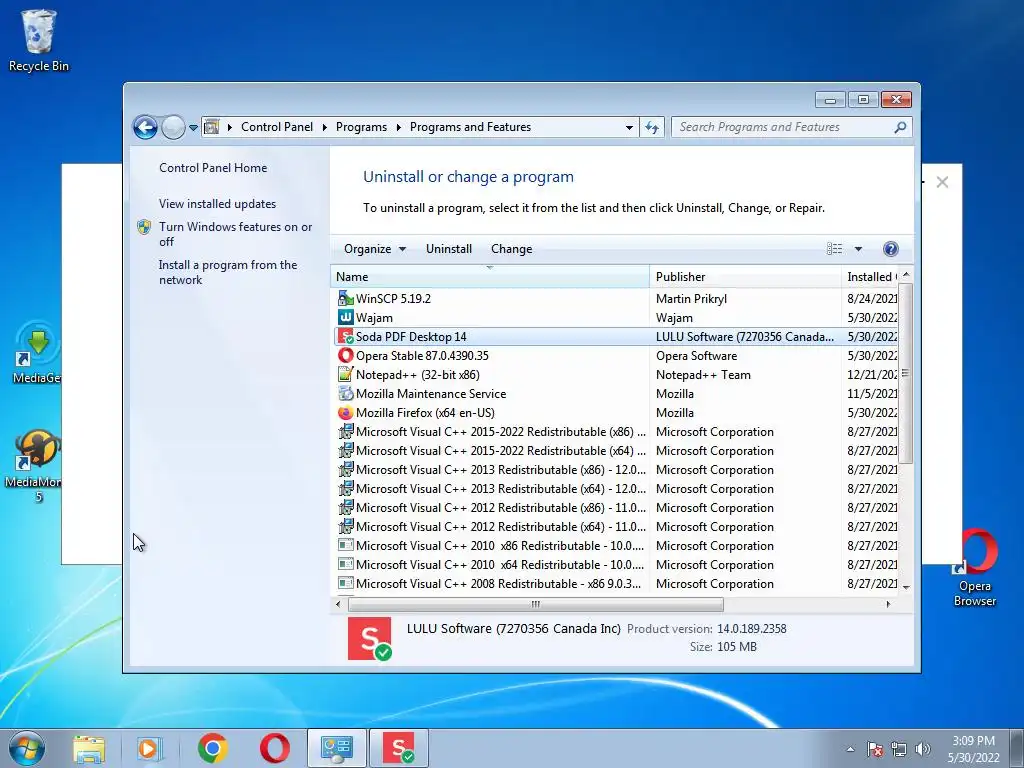Click the horizontal scrollbar thumb
This screenshot has width=1024, height=768.
[536, 605]
